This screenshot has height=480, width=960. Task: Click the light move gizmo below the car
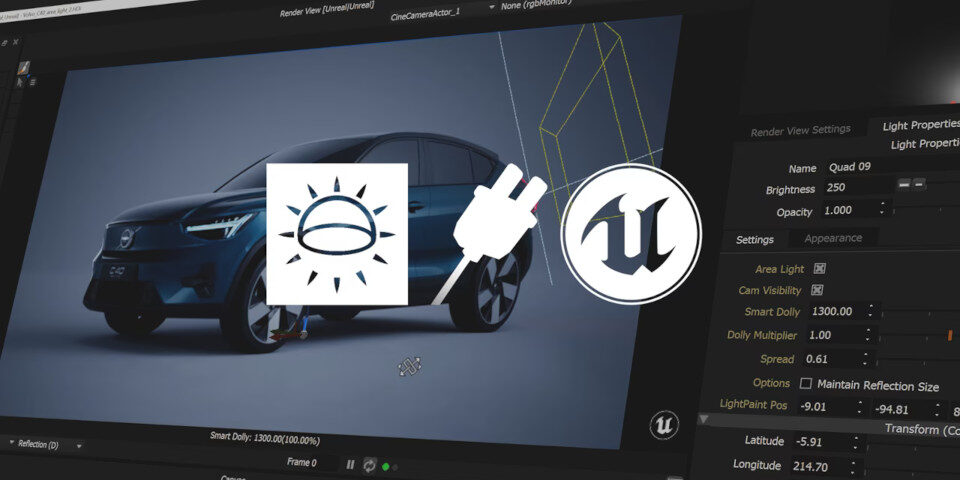(409, 367)
